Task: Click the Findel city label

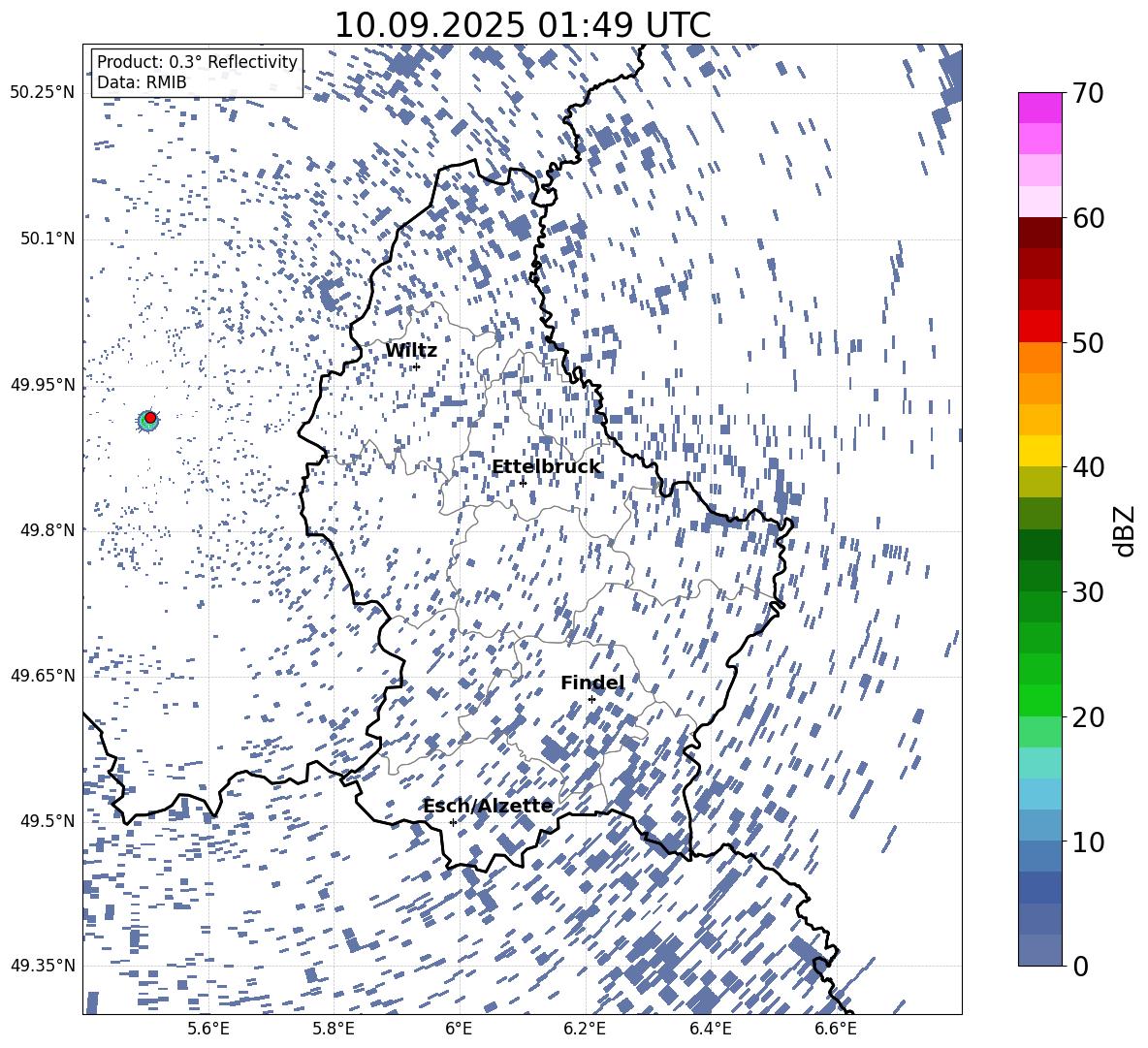Action: click(592, 683)
